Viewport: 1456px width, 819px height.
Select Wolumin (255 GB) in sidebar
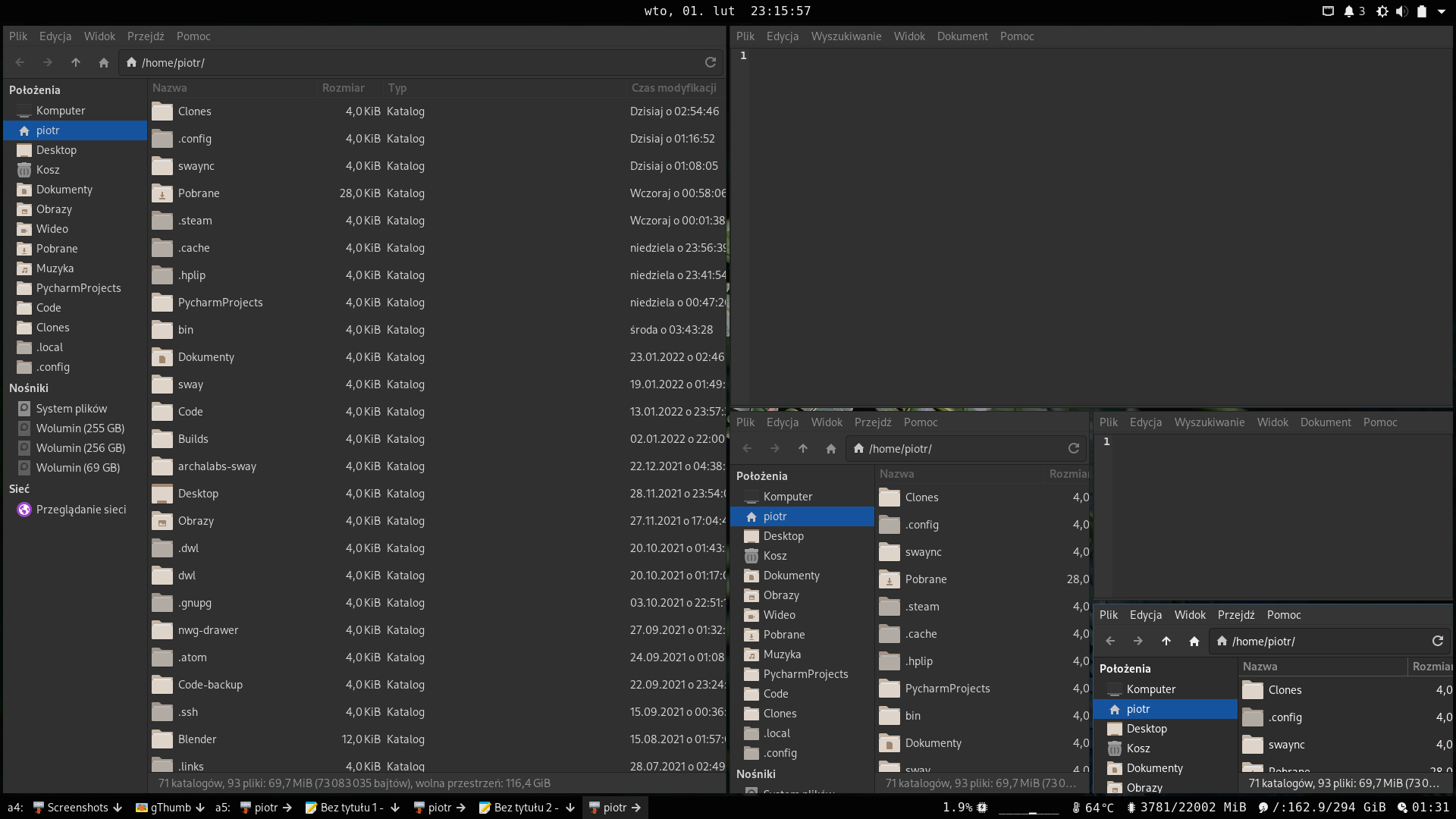81,428
